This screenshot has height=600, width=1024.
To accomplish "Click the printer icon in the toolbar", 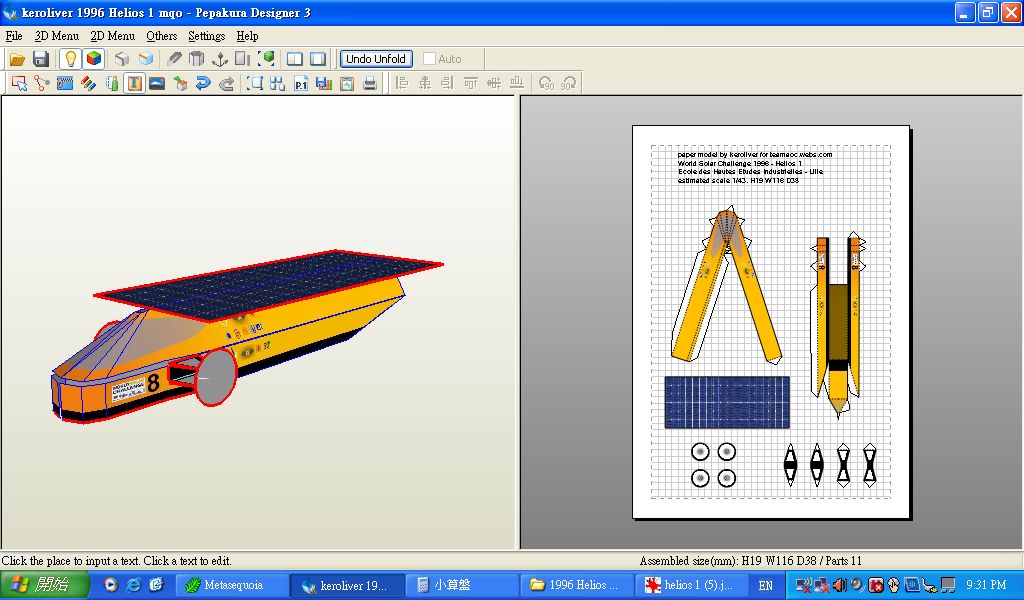I will click(370, 84).
